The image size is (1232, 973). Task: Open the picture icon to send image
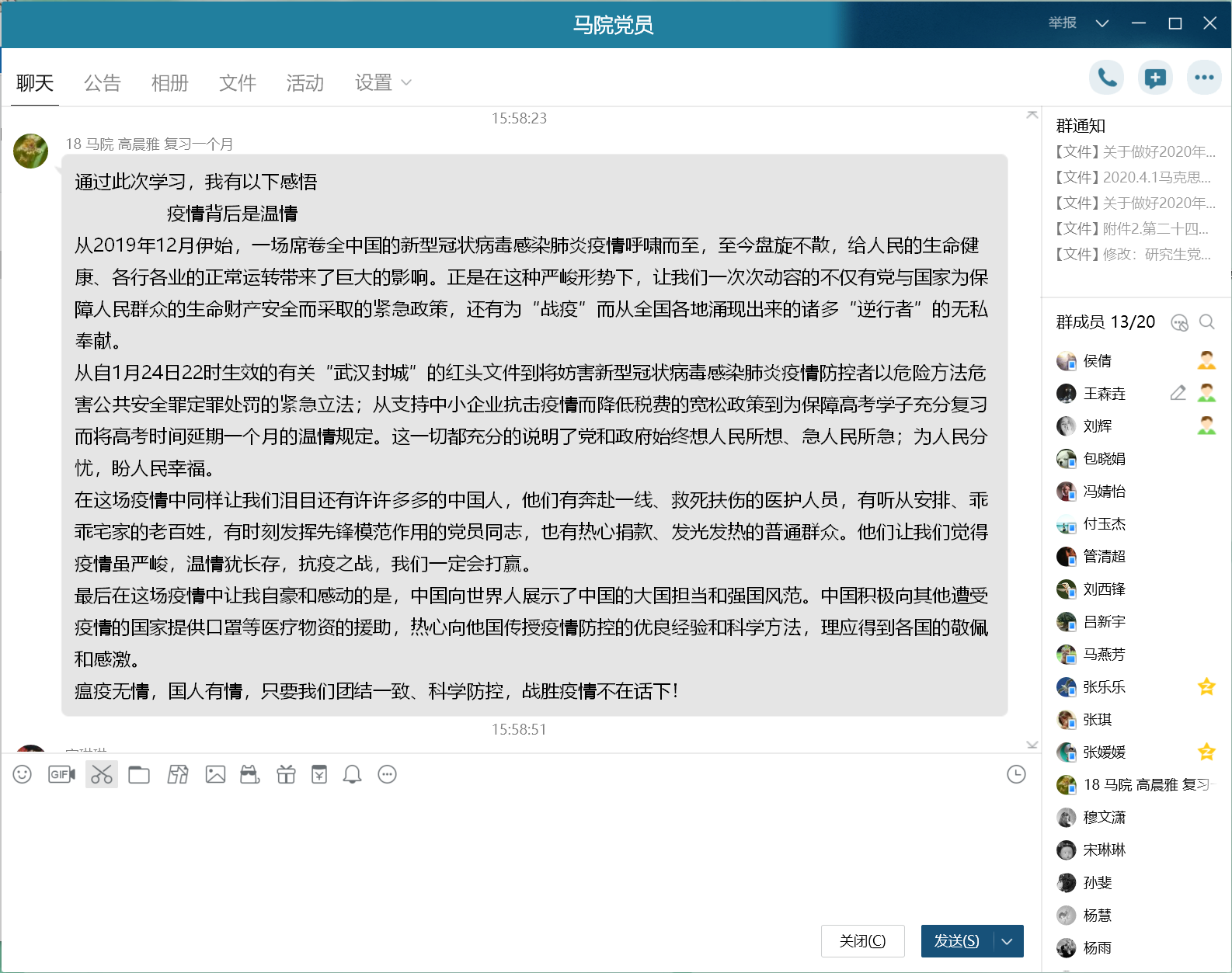(215, 774)
